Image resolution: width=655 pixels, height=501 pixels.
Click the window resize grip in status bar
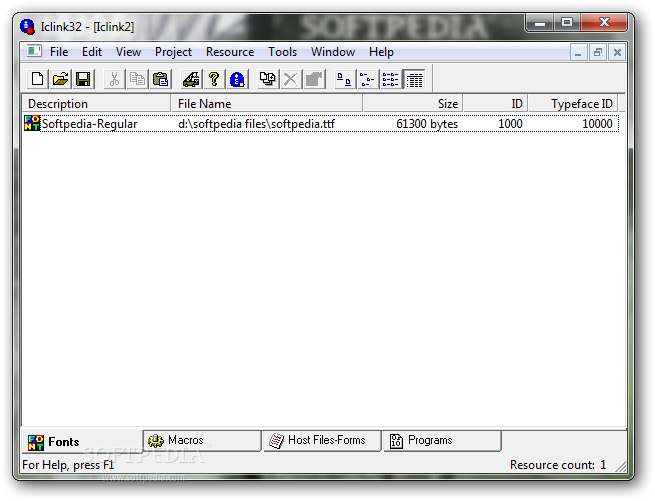(x=621, y=467)
